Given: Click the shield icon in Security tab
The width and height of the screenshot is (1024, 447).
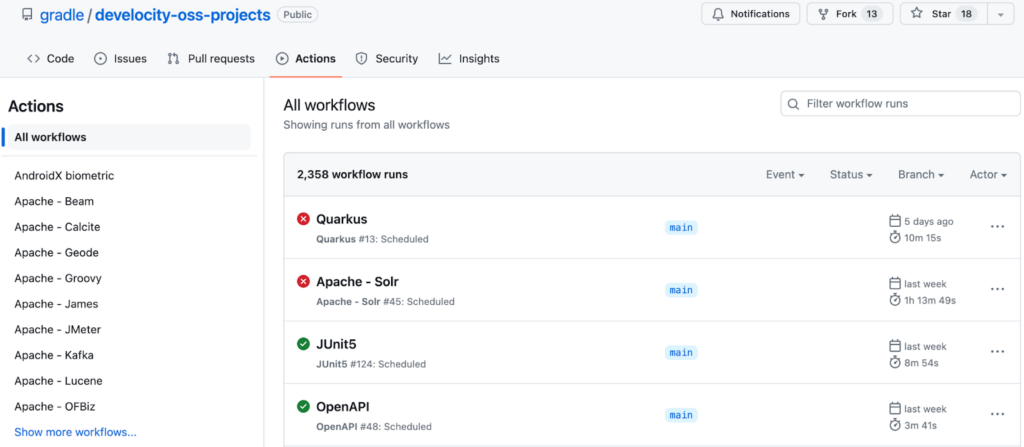Looking at the screenshot, I should 361,59.
